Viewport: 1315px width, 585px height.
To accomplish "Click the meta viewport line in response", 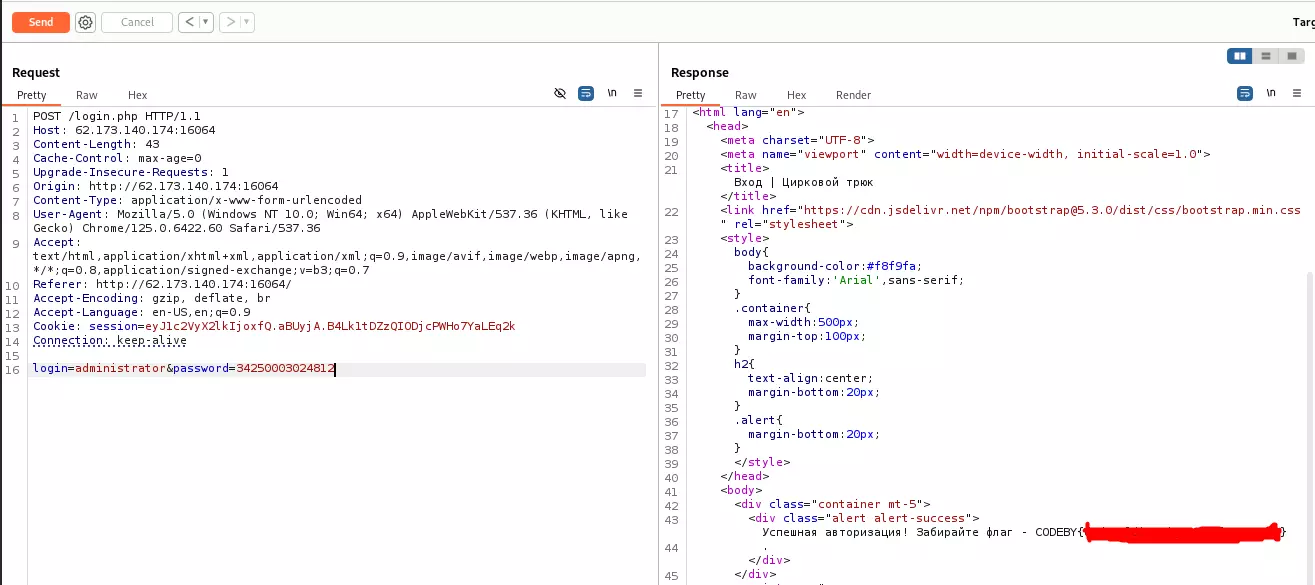I will (965, 155).
